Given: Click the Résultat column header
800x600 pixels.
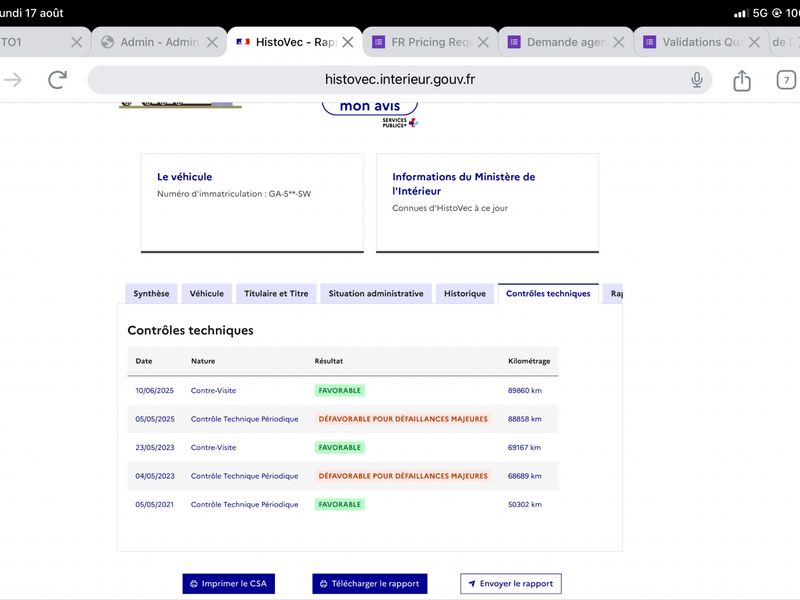Looking at the screenshot, I should pyautogui.click(x=329, y=361).
